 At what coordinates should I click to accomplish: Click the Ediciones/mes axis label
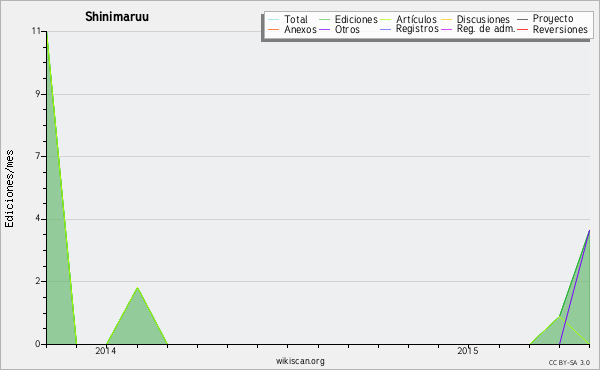pos(9,189)
